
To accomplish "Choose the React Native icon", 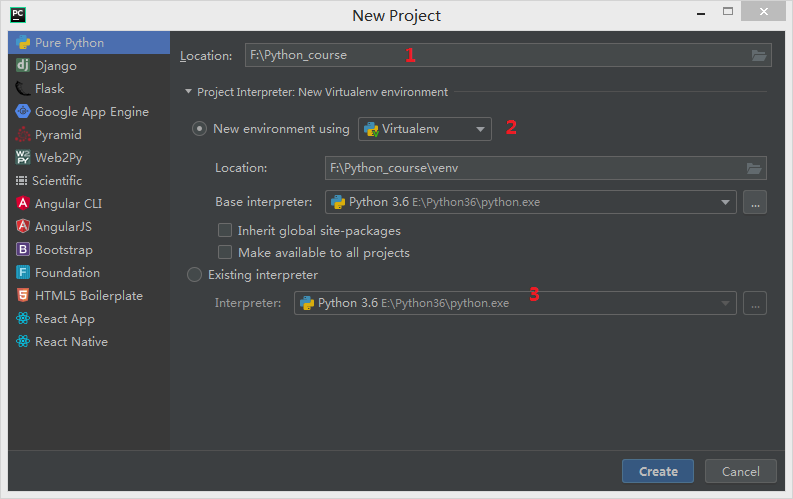I will pos(23,341).
